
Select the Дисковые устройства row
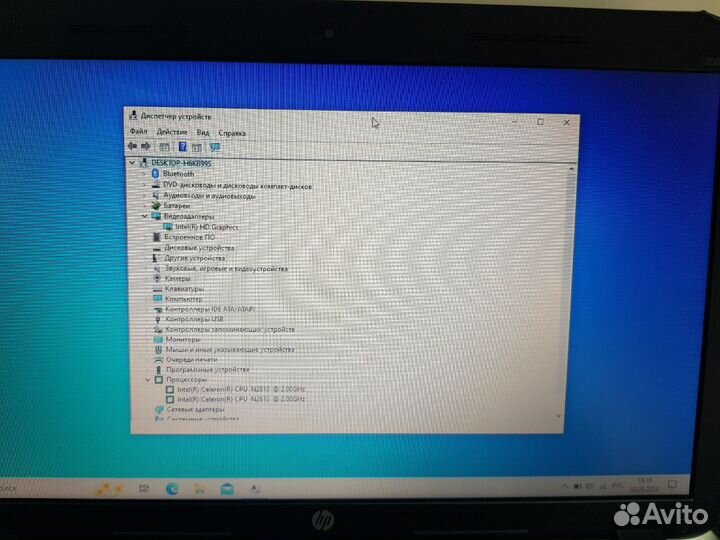pos(194,248)
